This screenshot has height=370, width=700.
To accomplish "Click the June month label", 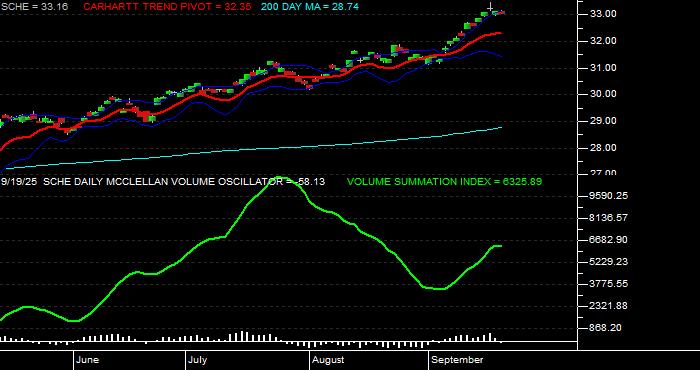I will [x=88, y=360].
